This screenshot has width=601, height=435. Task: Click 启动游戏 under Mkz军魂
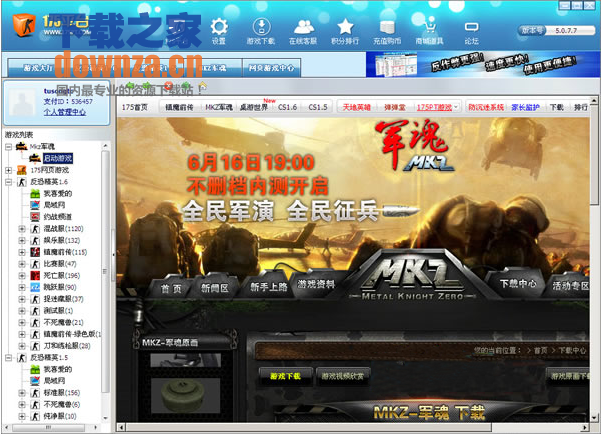click(x=57, y=158)
